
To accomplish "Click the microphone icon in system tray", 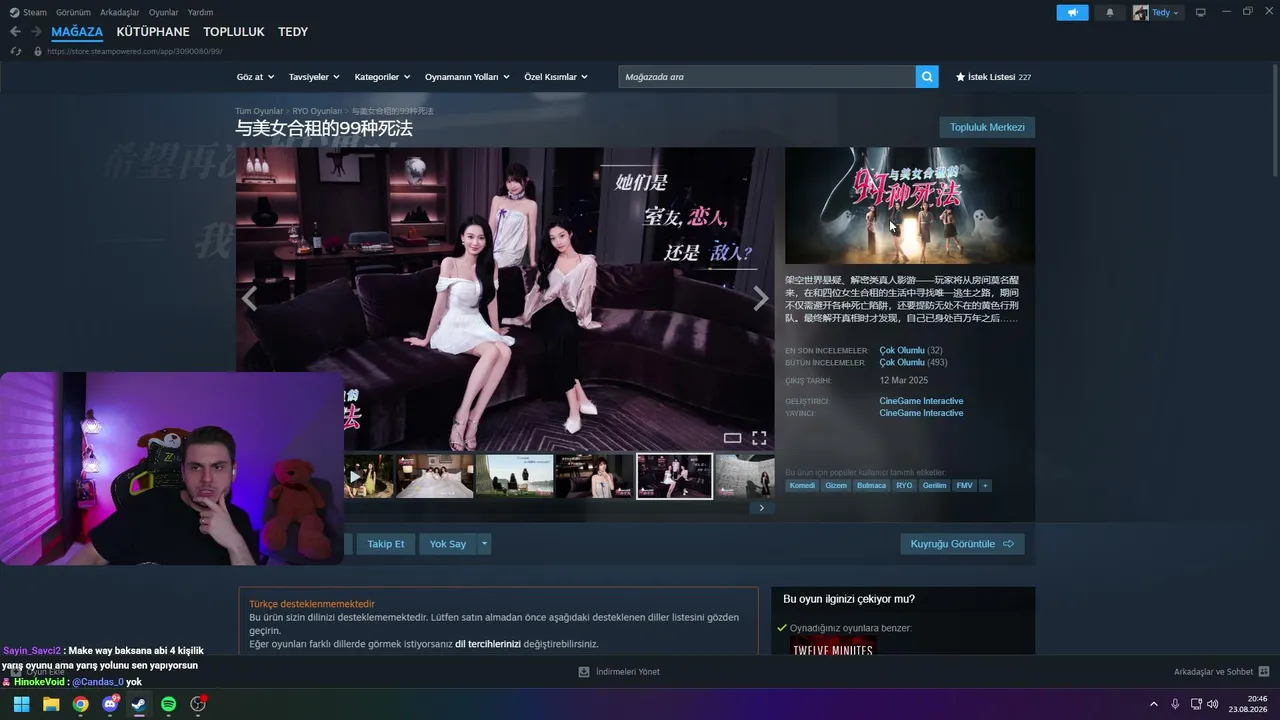I will click(1175, 704).
